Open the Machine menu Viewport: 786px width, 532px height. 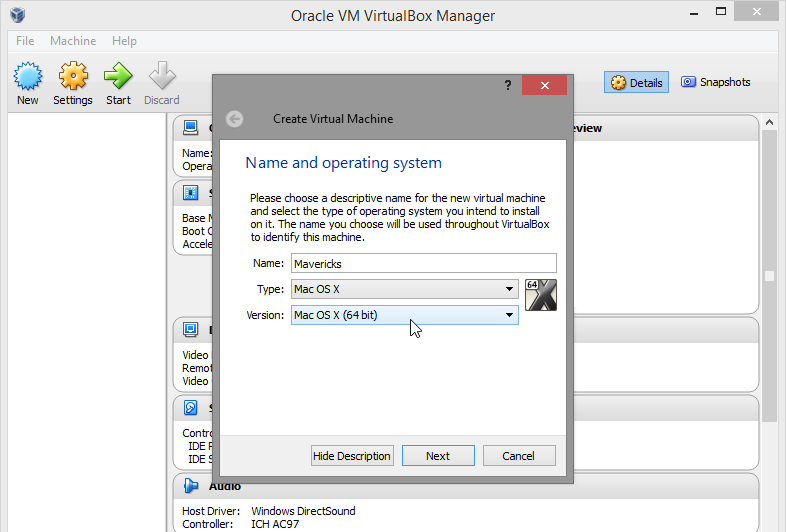73,41
